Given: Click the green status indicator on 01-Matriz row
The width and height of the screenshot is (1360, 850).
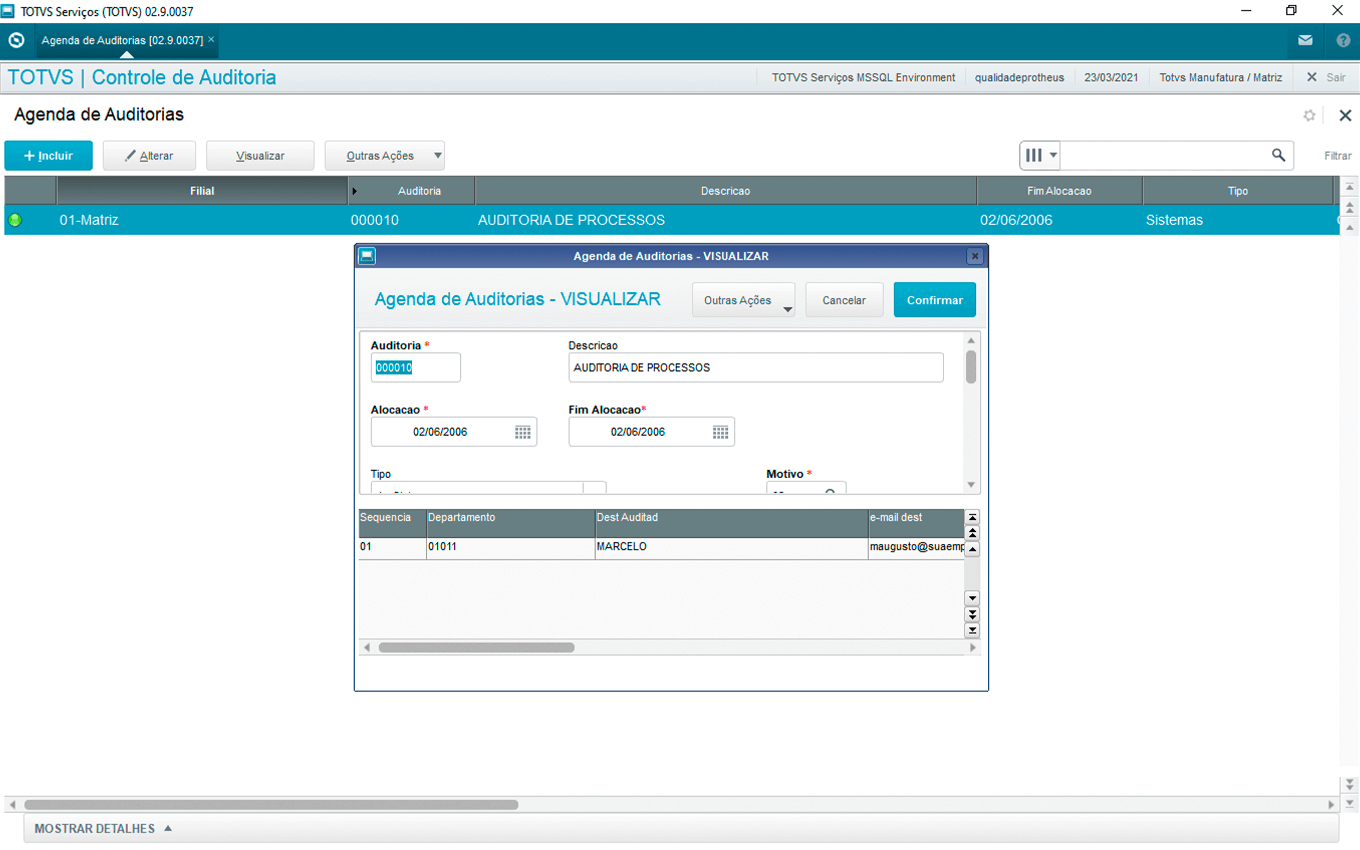Looking at the screenshot, I should coord(15,220).
